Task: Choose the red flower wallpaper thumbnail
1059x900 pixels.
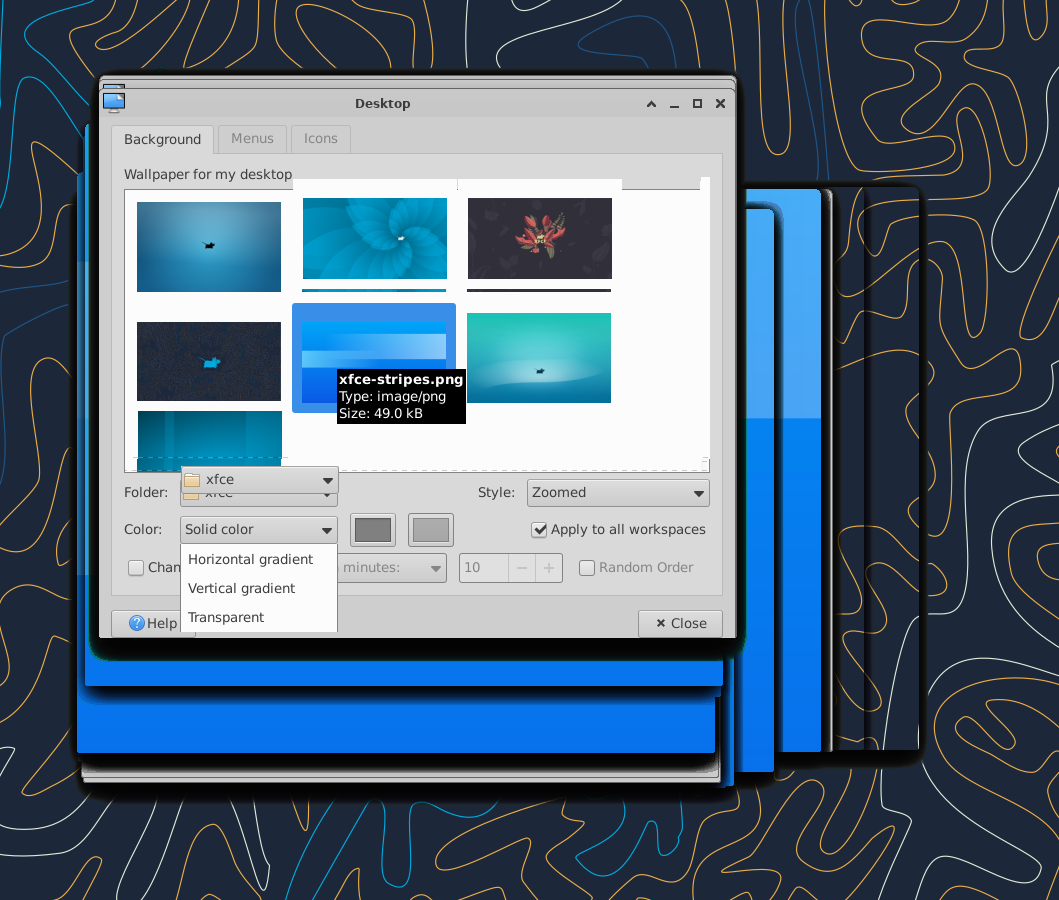Action: (539, 238)
